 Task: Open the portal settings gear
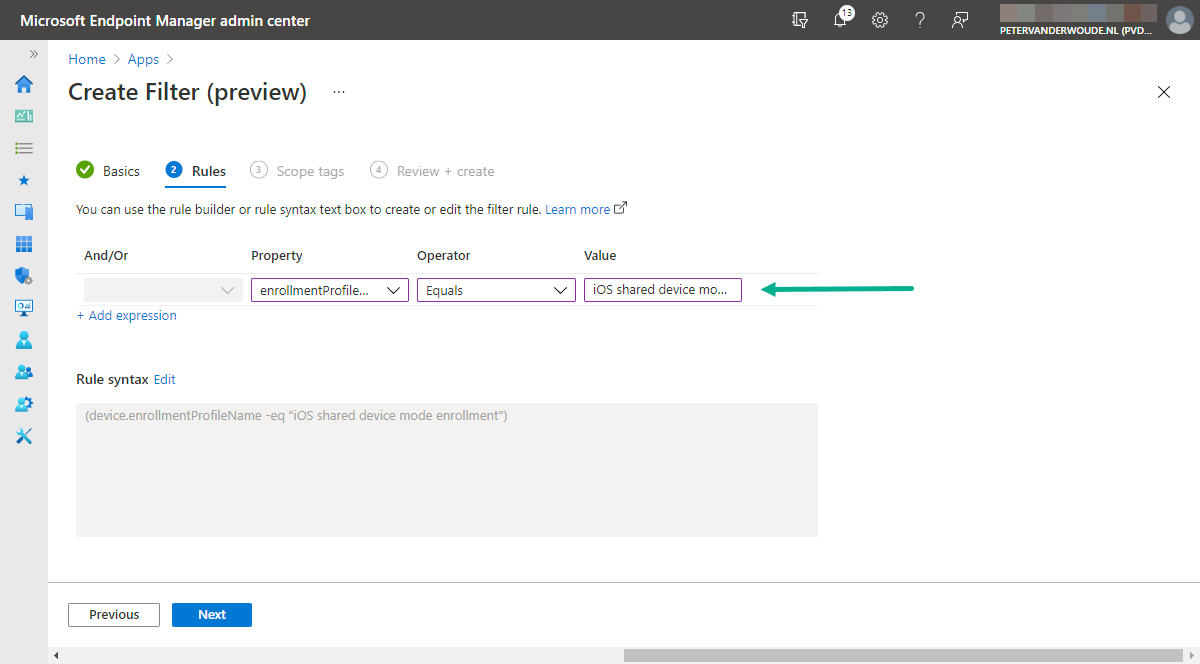tap(880, 20)
